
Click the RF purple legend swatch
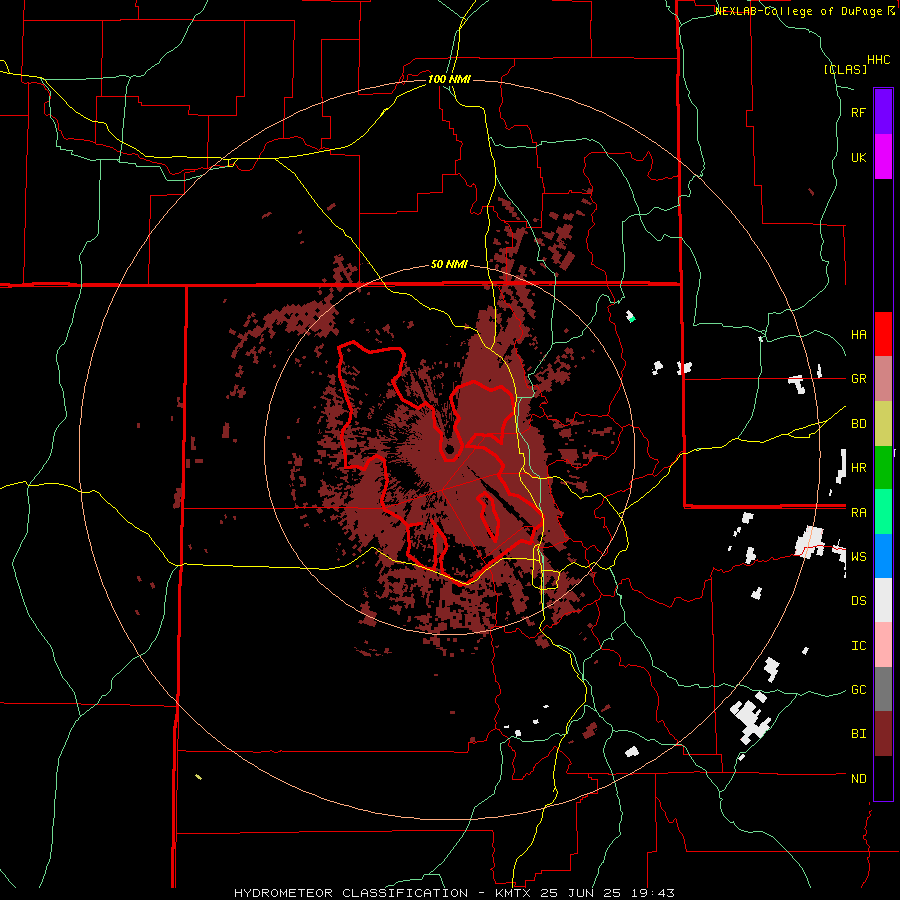point(883,112)
